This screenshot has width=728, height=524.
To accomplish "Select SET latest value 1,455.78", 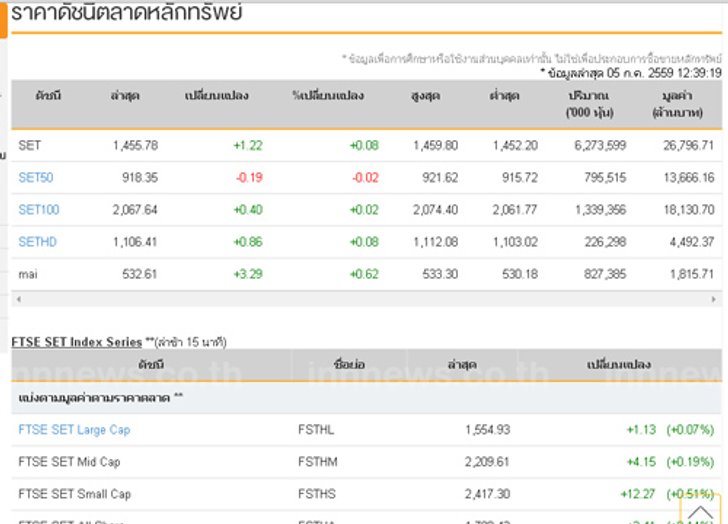I will pyautogui.click(x=136, y=146).
